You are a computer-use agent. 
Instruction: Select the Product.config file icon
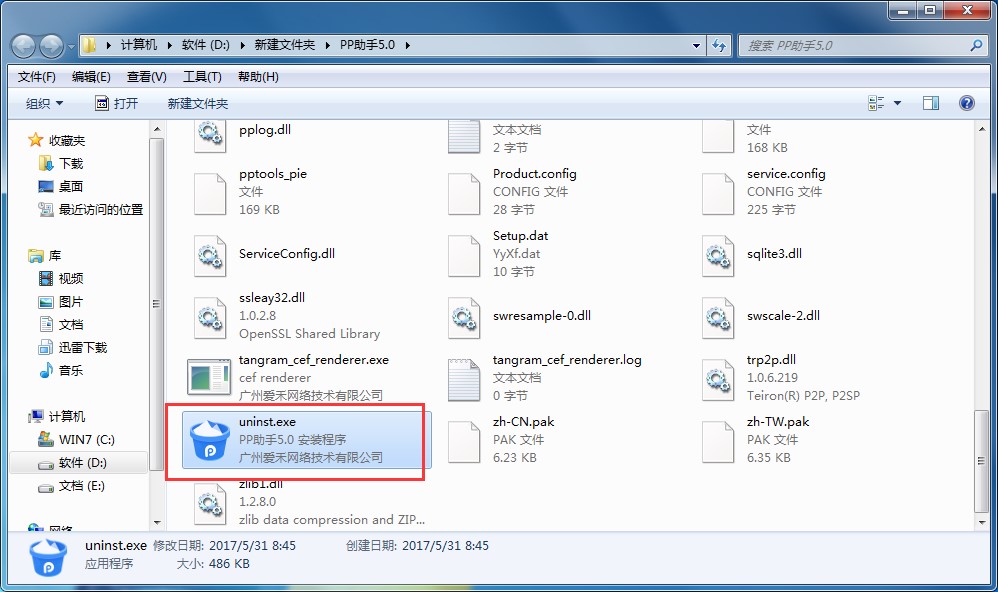click(463, 193)
